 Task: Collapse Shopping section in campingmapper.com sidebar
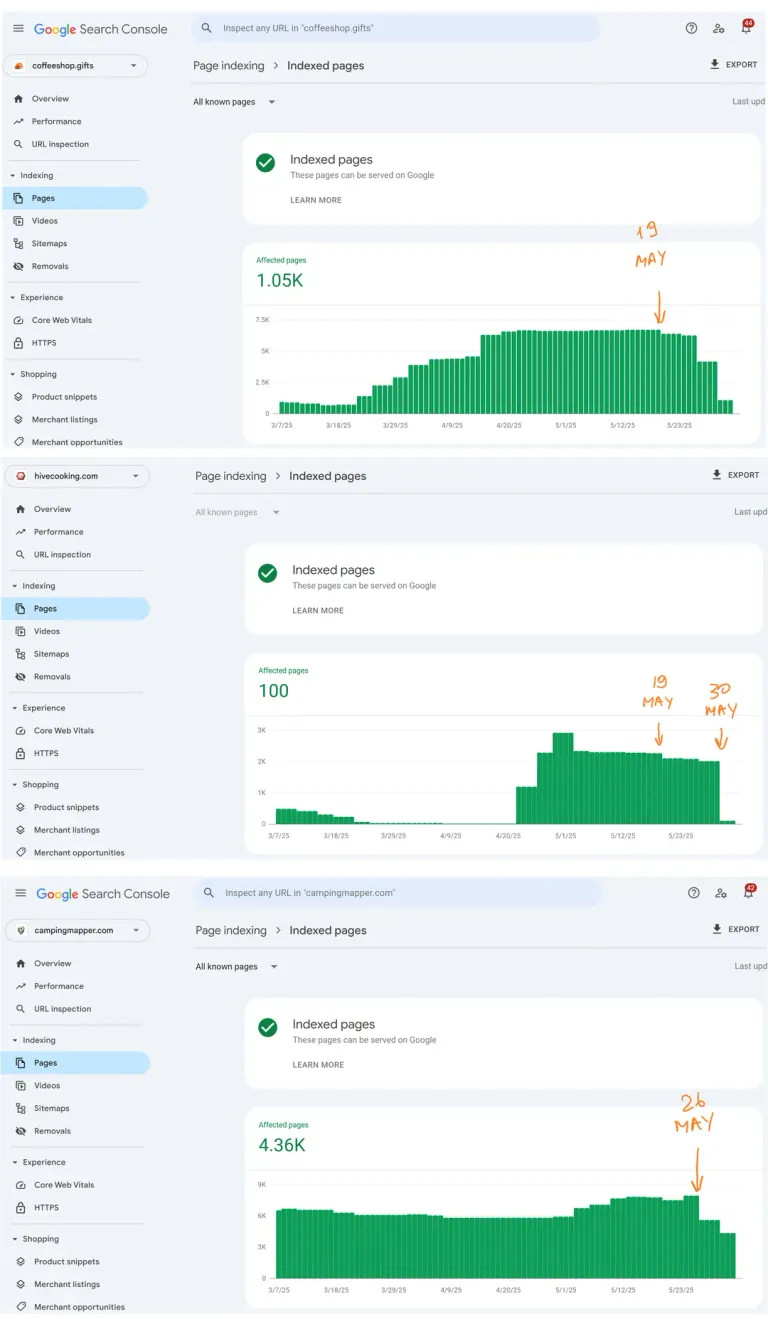click(x=35, y=1239)
